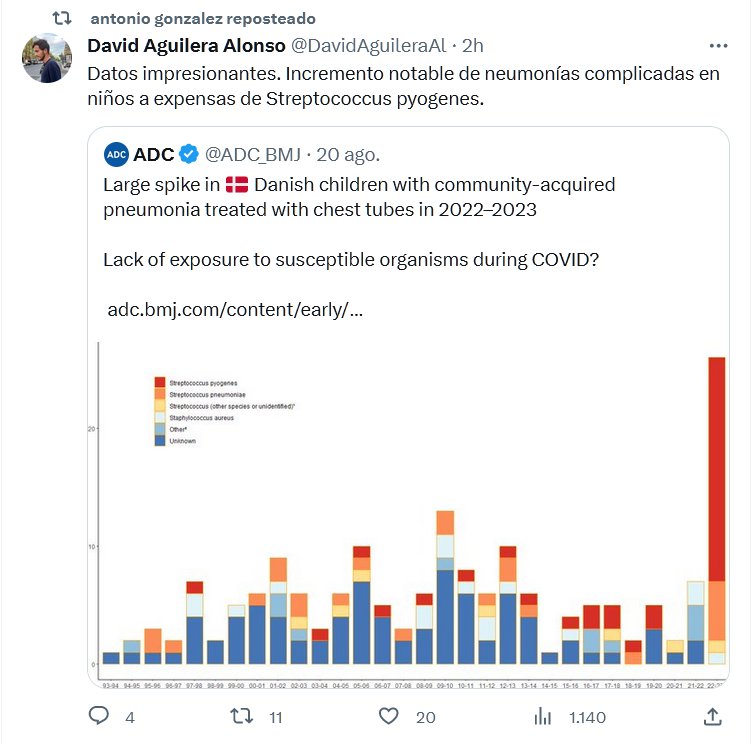Click ADC round logo avatar

click(116, 154)
